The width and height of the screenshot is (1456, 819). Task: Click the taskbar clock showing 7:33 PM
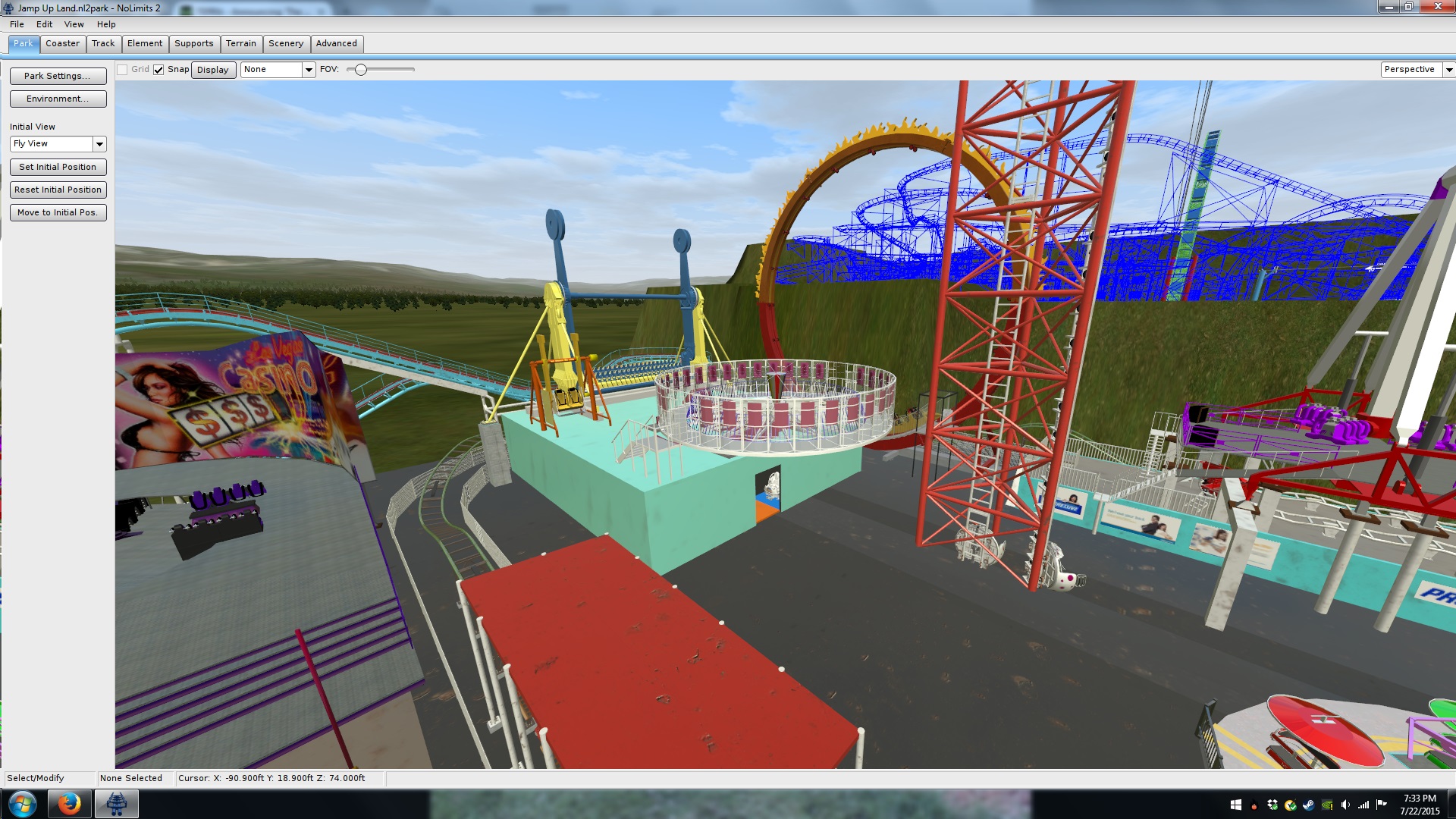(1420, 805)
